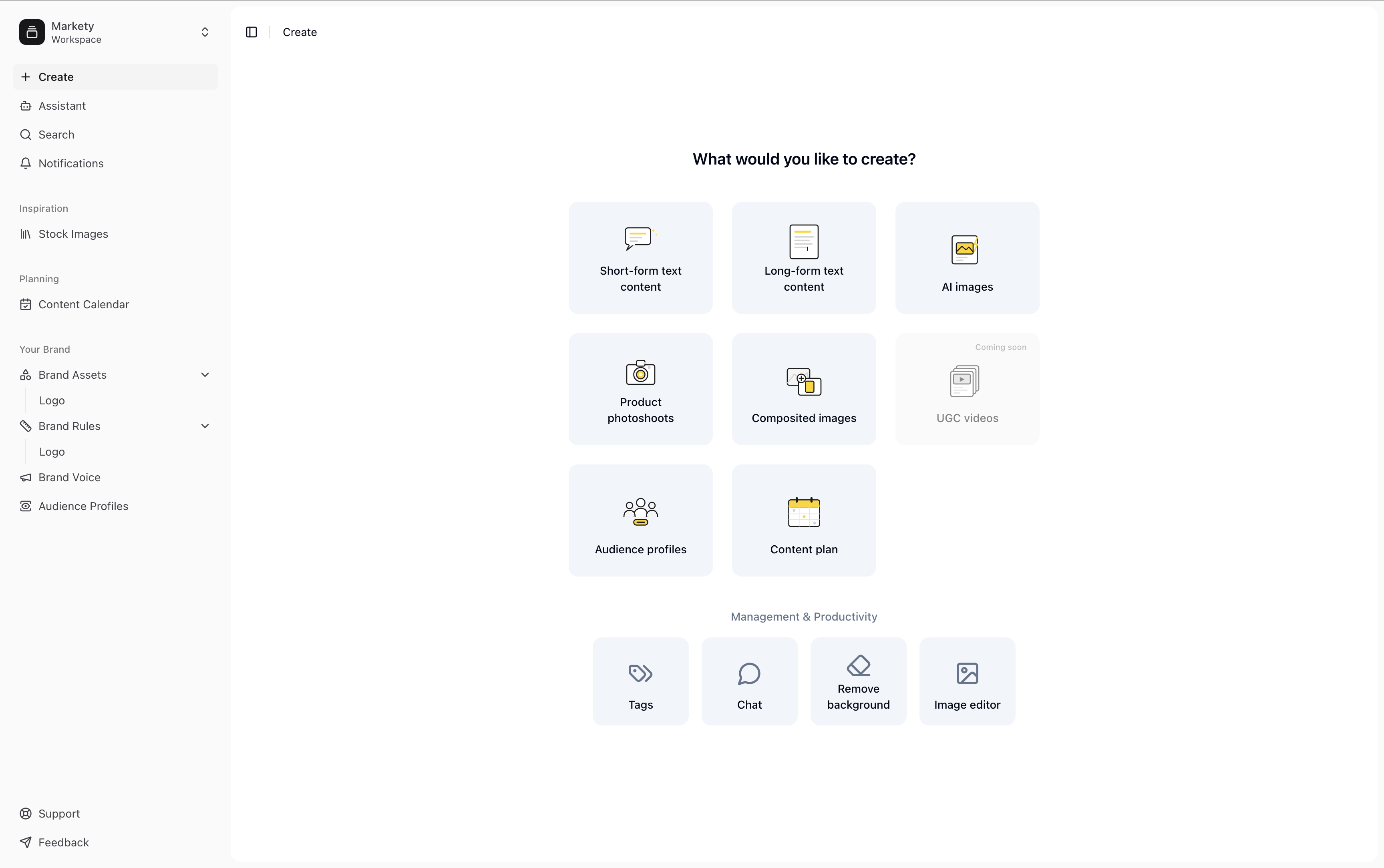Open the Content plan calendar card

pyautogui.click(x=804, y=520)
